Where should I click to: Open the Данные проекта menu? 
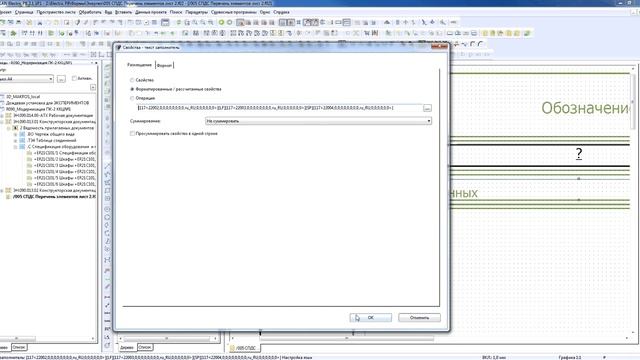click(151, 12)
